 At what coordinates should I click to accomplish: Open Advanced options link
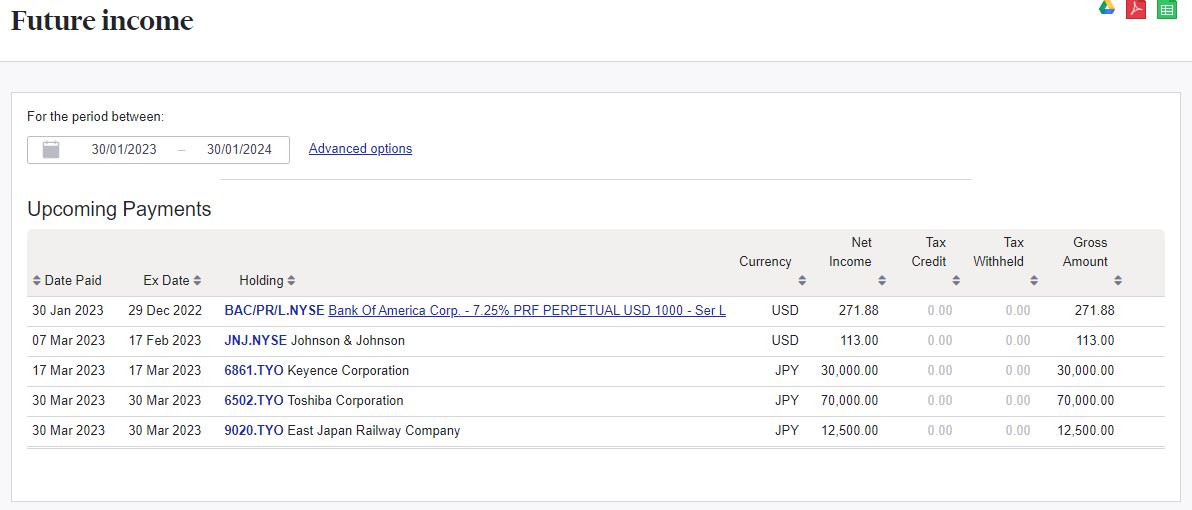(360, 149)
